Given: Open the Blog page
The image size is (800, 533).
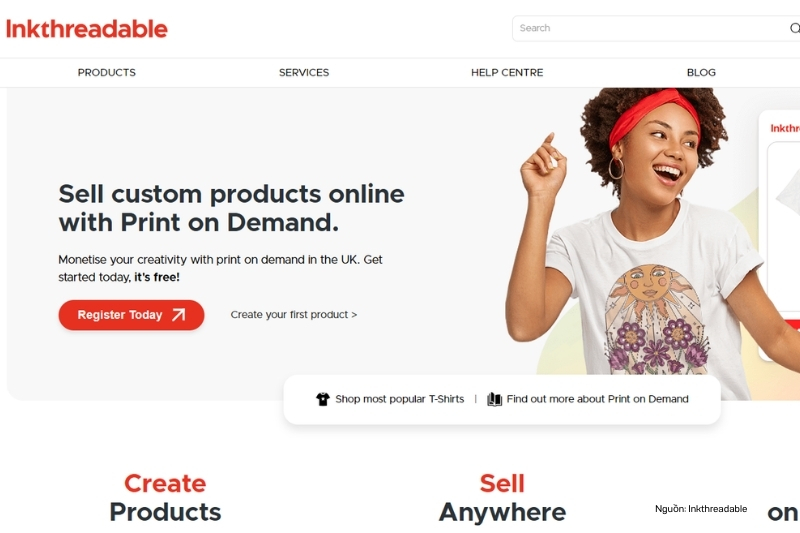Looking at the screenshot, I should point(701,72).
